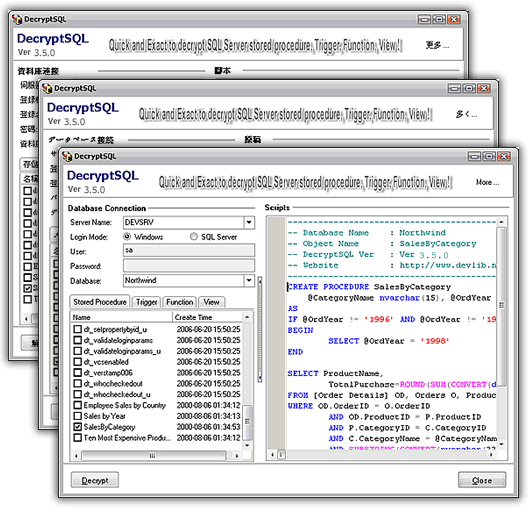Viewport: 530px width, 508px height.
Task: Close the middle DecryptSQL window with X
Action: 484,89
